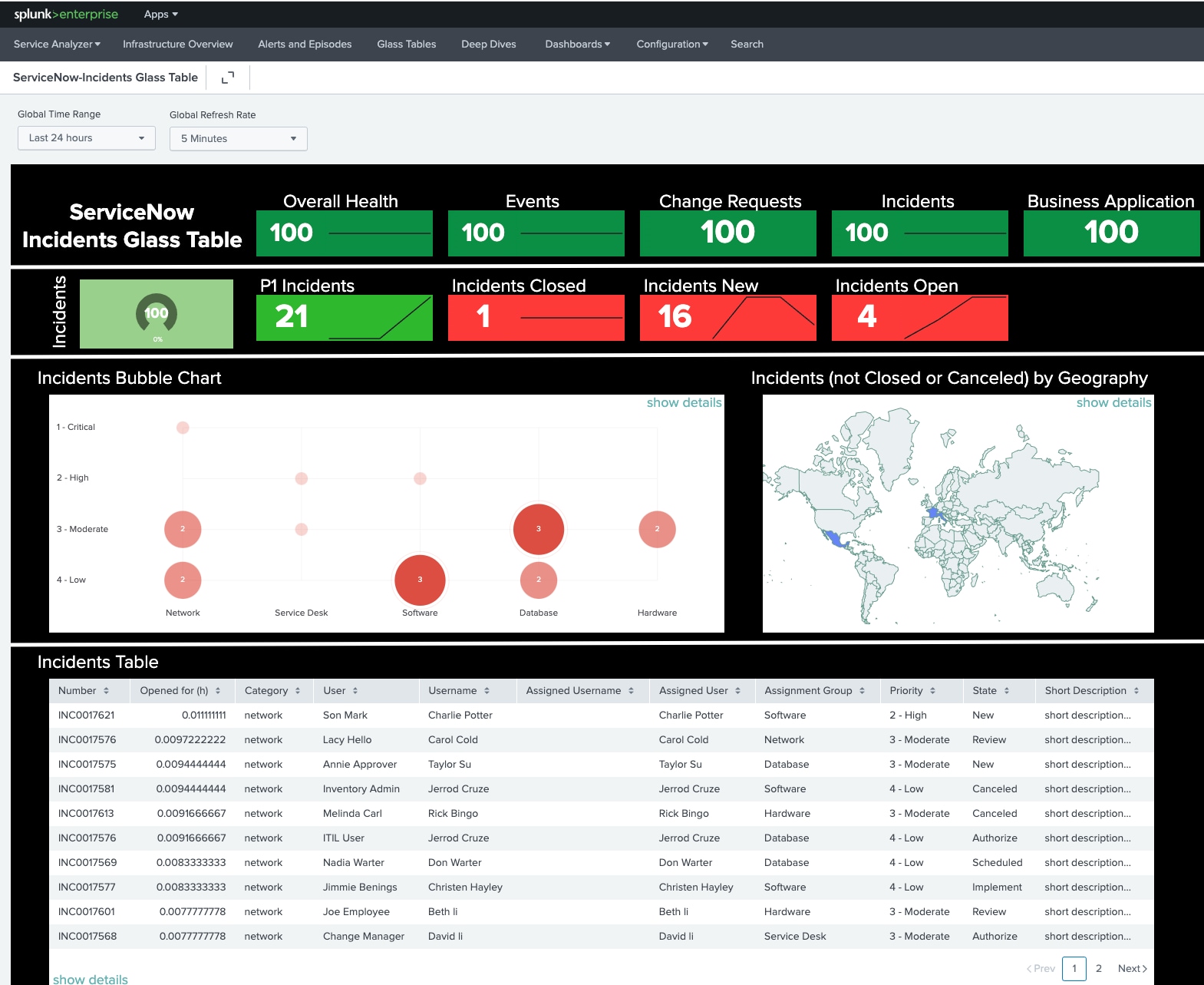1204x985 pixels.
Task: Select incident row INC0017621
Action: click(602, 715)
